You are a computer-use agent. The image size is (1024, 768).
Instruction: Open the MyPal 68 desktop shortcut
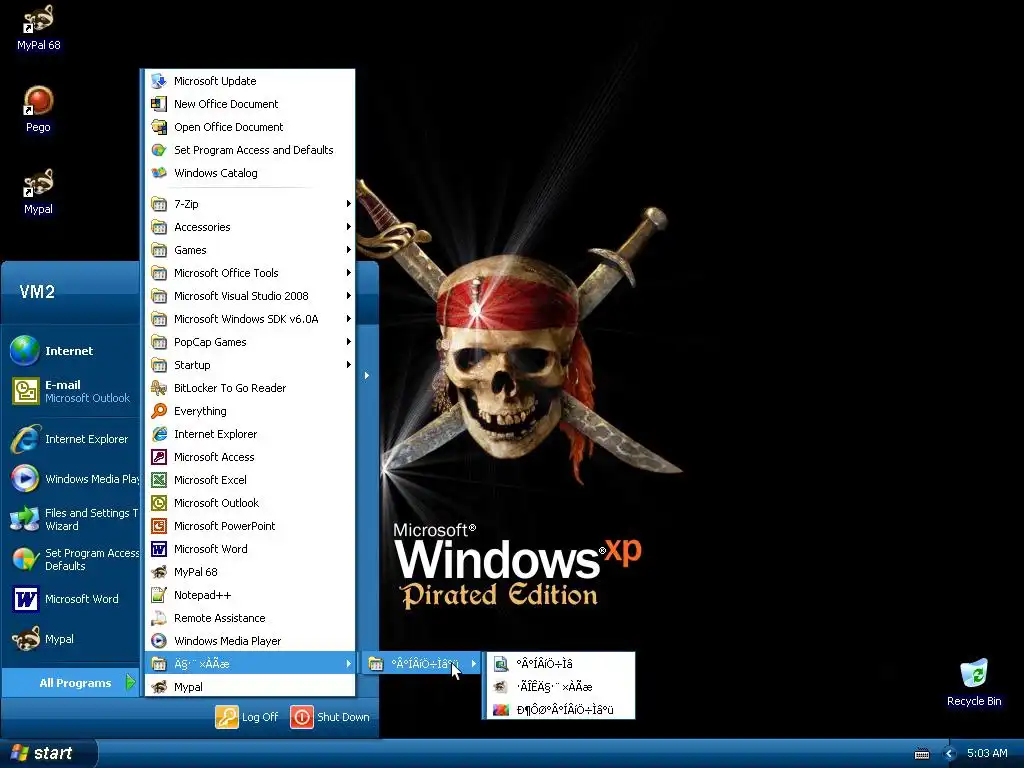[38, 27]
